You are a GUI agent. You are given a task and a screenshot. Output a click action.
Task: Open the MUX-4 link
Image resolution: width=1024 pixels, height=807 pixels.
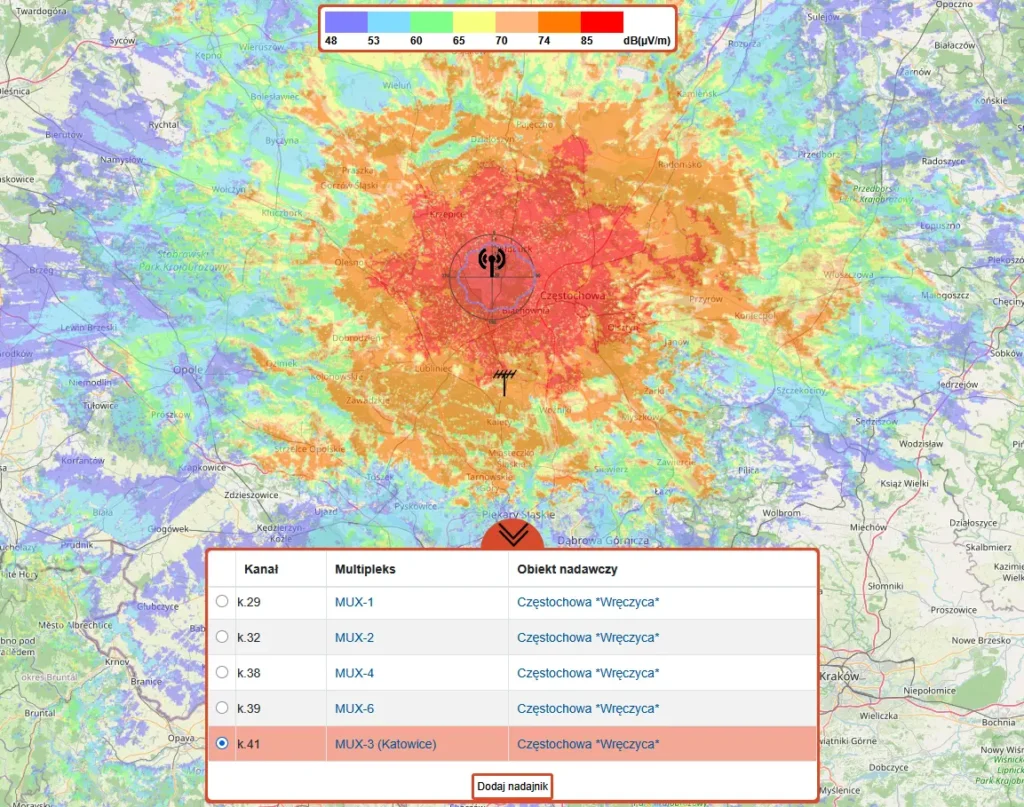pos(354,673)
